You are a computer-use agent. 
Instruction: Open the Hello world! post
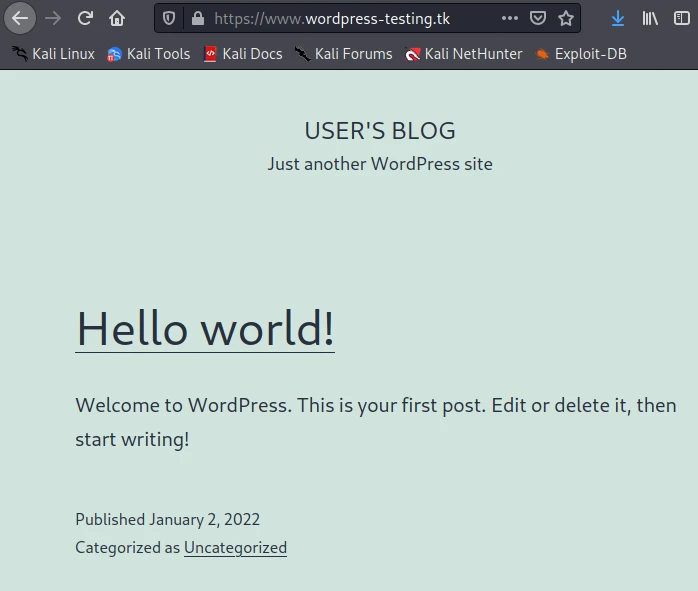205,328
